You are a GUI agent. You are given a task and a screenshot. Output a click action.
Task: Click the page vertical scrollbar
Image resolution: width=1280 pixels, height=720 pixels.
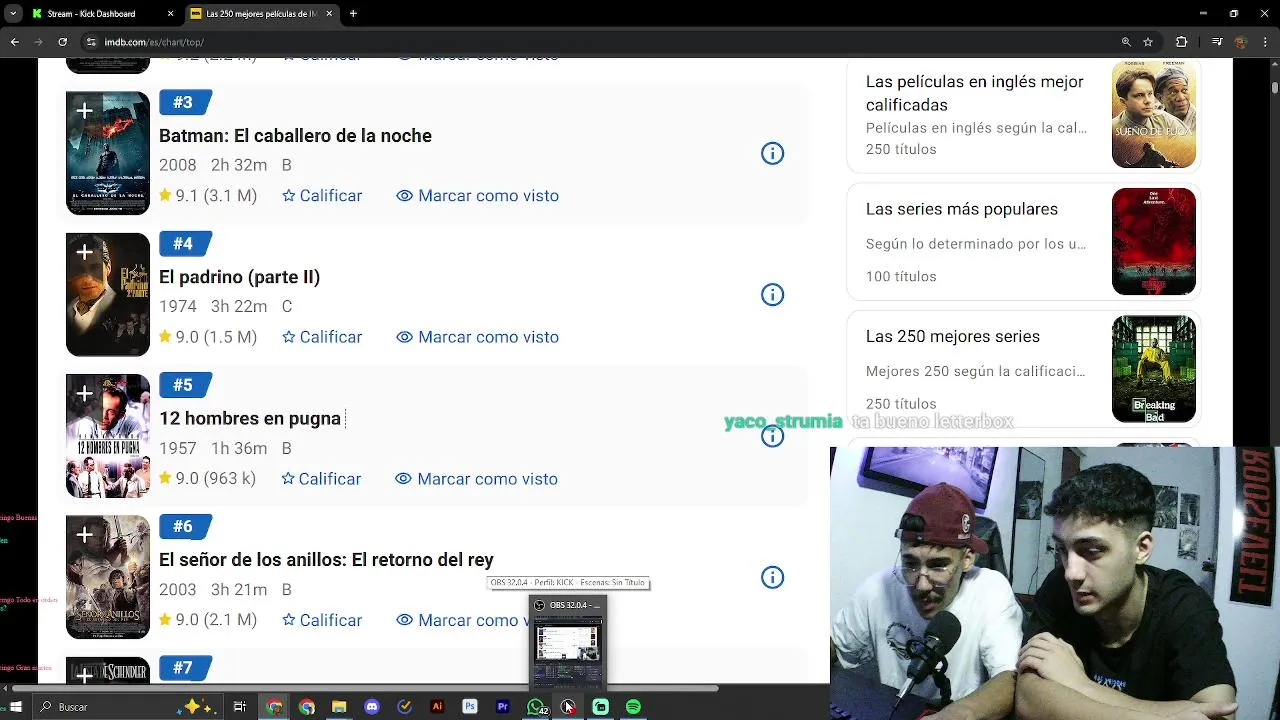1274,86
